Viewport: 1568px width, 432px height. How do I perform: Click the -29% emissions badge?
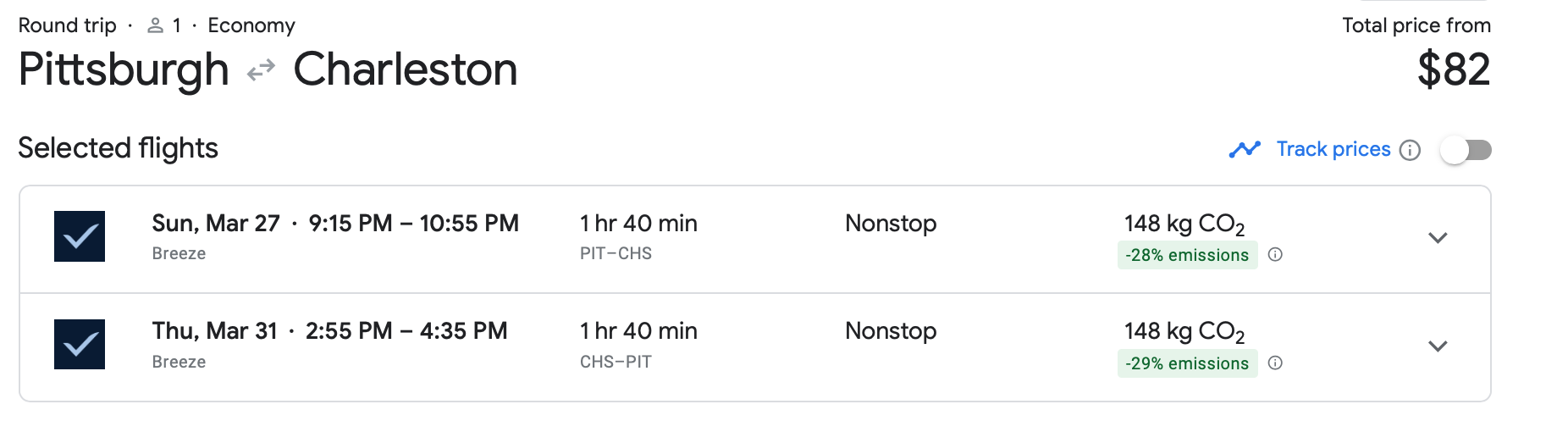[x=1187, y=363]
